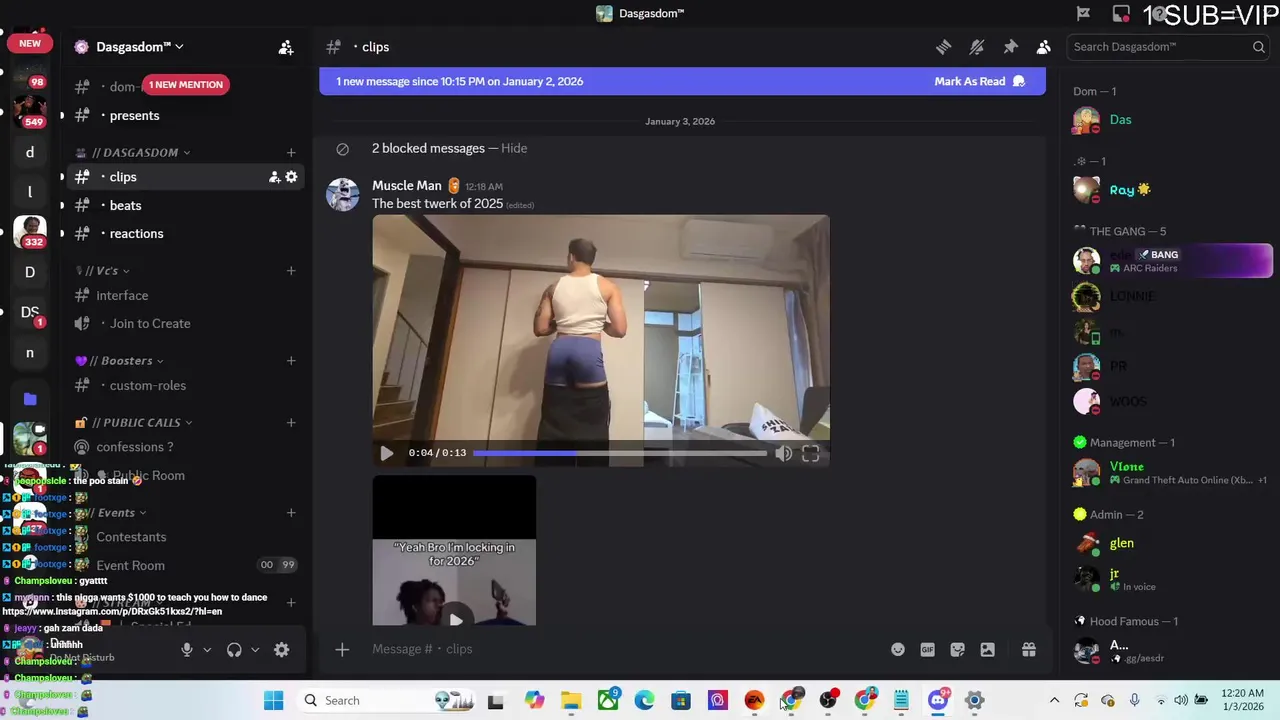
Task: Collapse the // Boosters category
Action: coord(119,360)
